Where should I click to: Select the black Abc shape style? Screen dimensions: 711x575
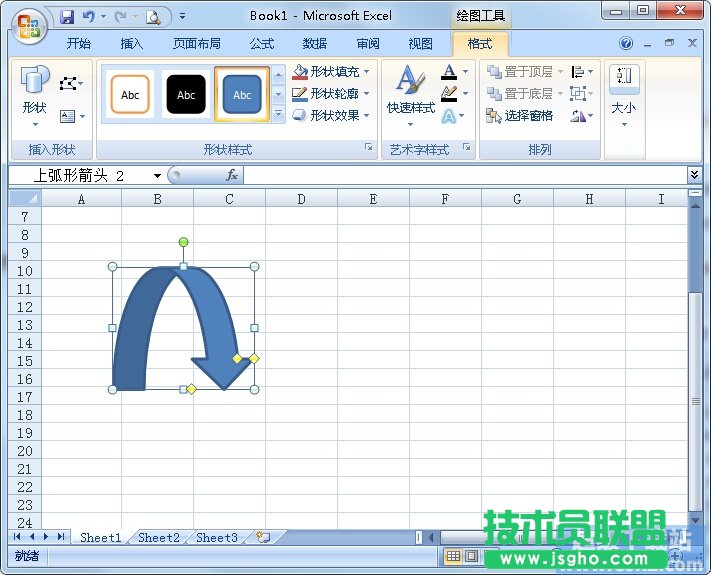(x=186, y=95)
